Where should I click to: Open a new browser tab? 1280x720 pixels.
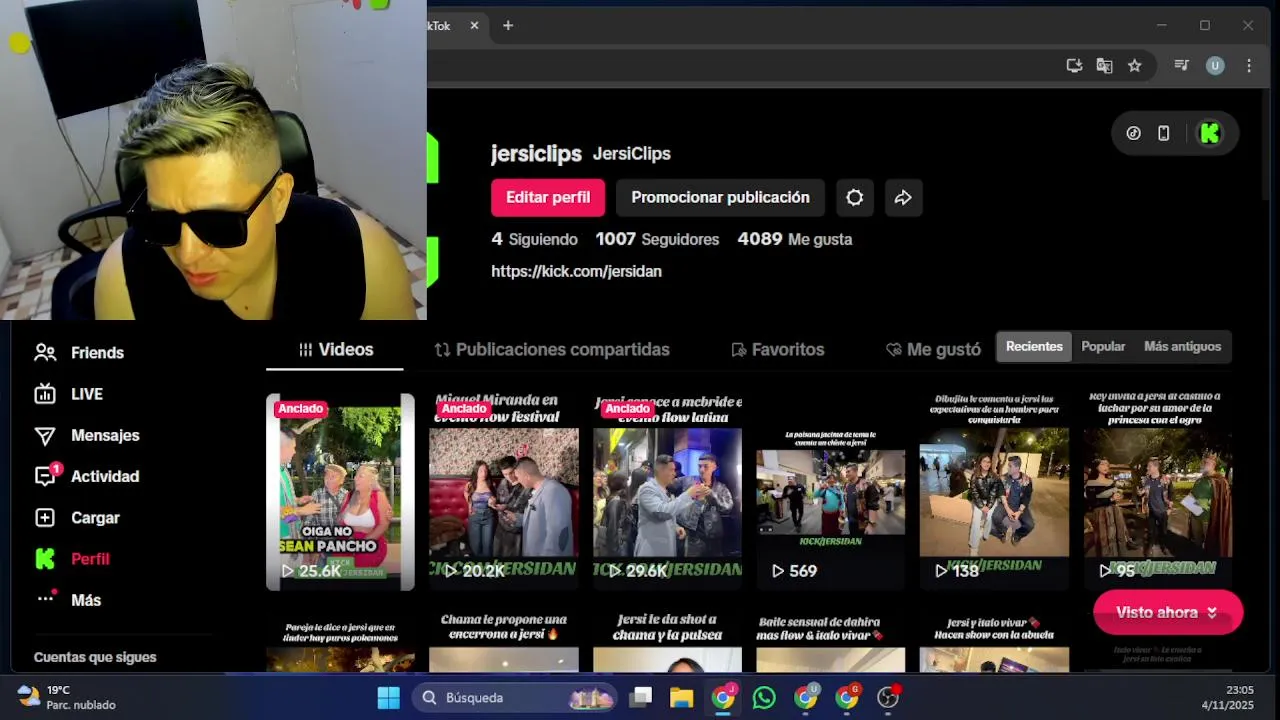pos(508,26)
